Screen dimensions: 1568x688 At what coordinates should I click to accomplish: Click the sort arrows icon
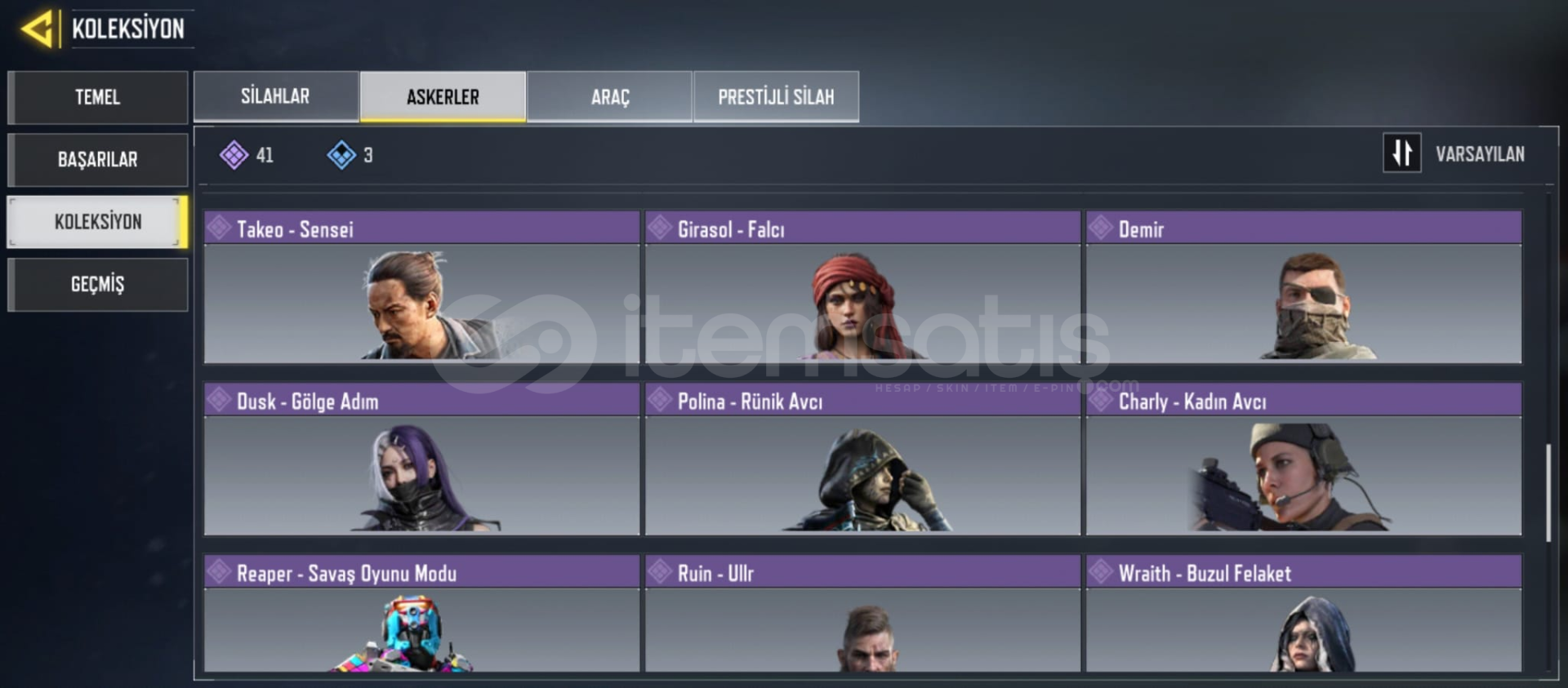tap(1401, 153)
